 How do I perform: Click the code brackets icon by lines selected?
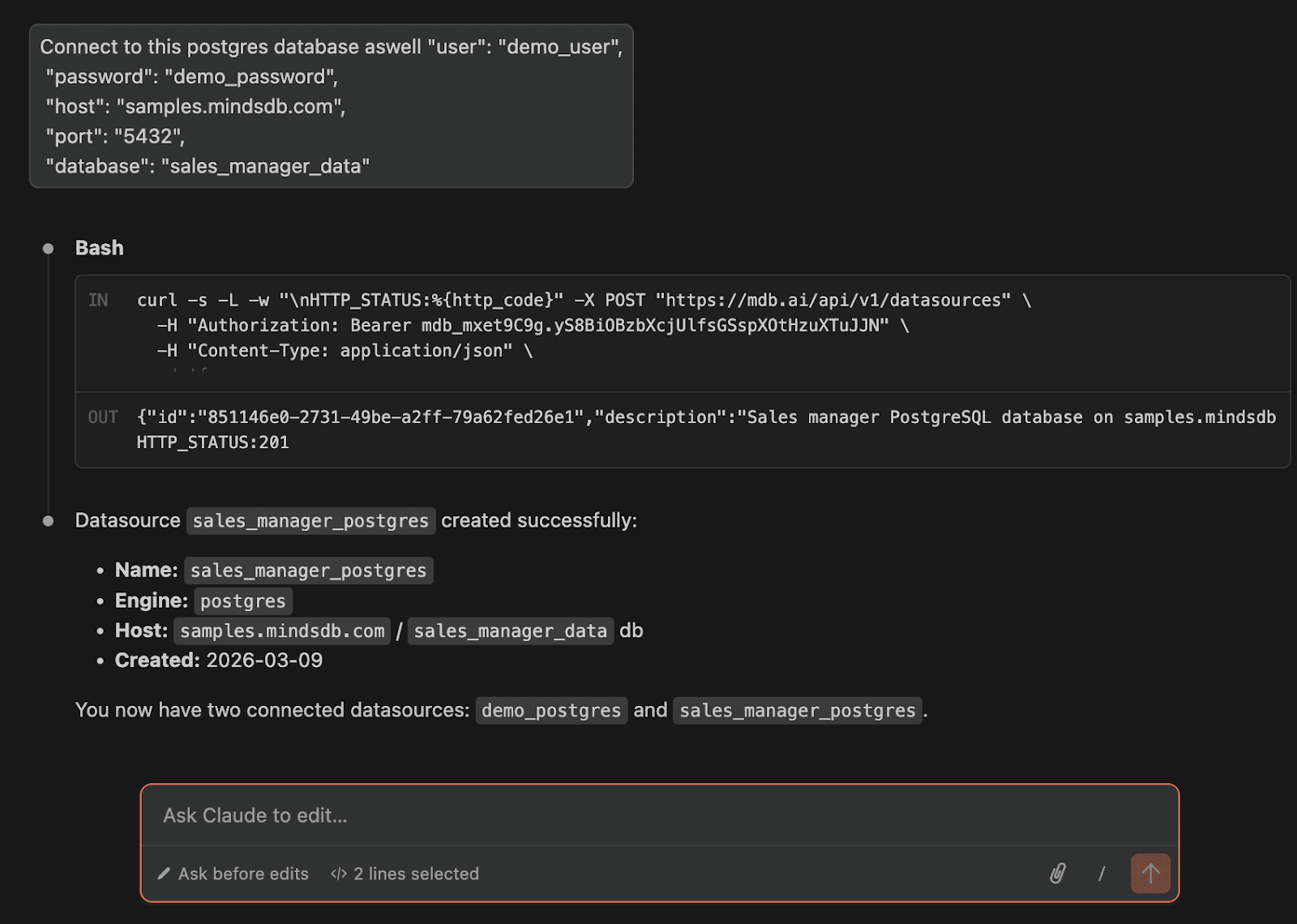339,874
